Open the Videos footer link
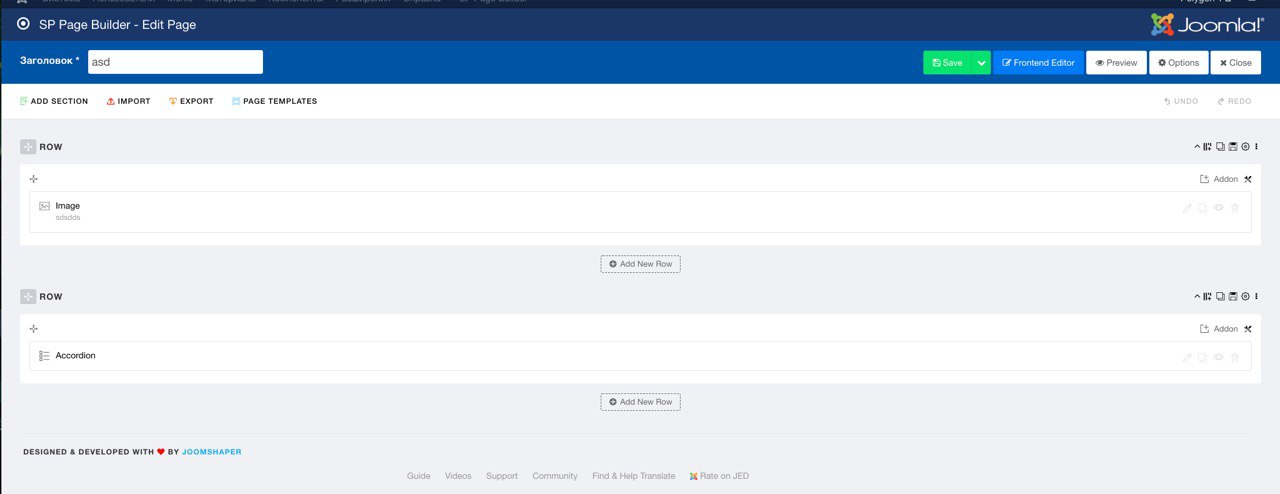The height and width of the screenshot is (494, 1280). (458, 476)
